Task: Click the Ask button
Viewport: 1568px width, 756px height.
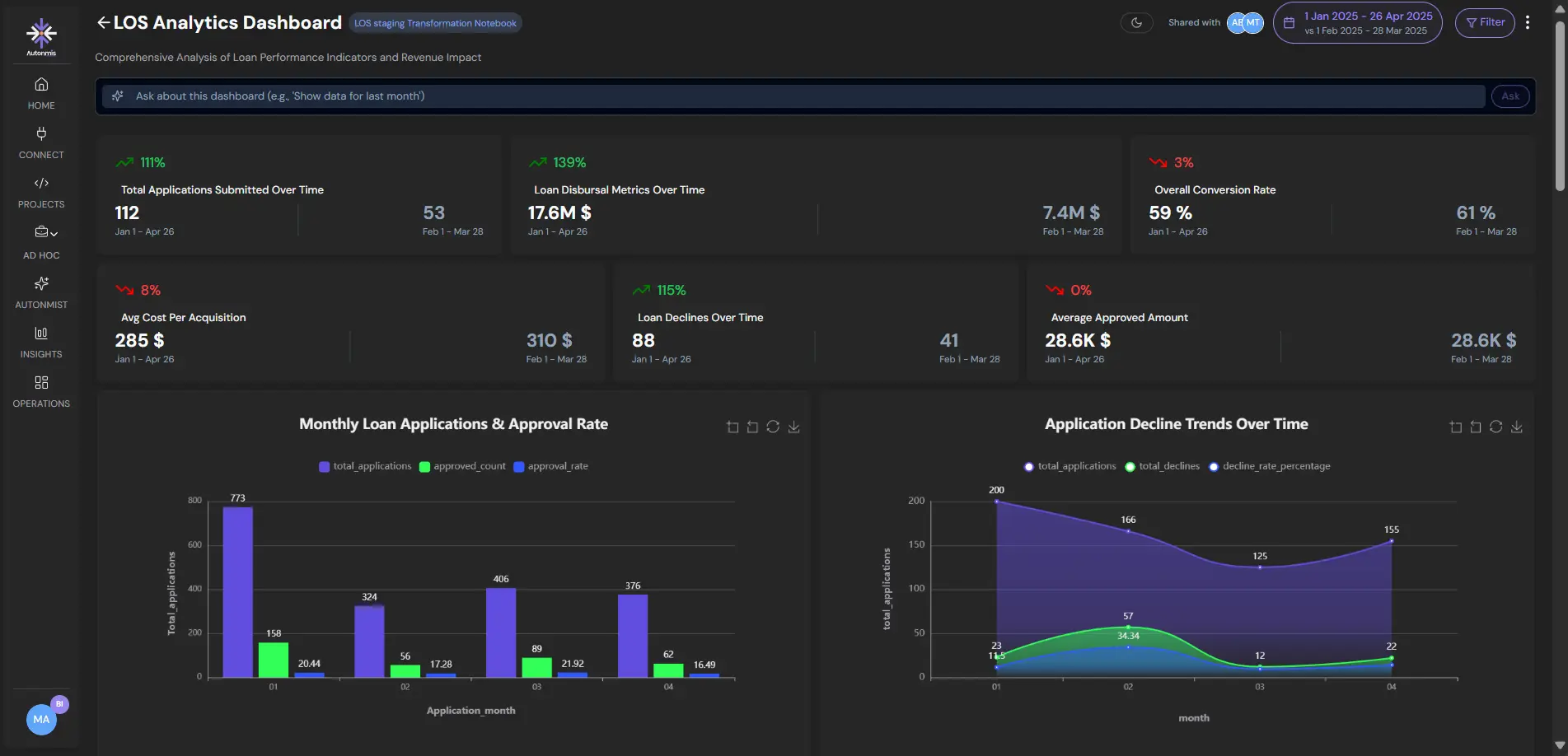Action: pyautogui.click(x=1509, y=96)
